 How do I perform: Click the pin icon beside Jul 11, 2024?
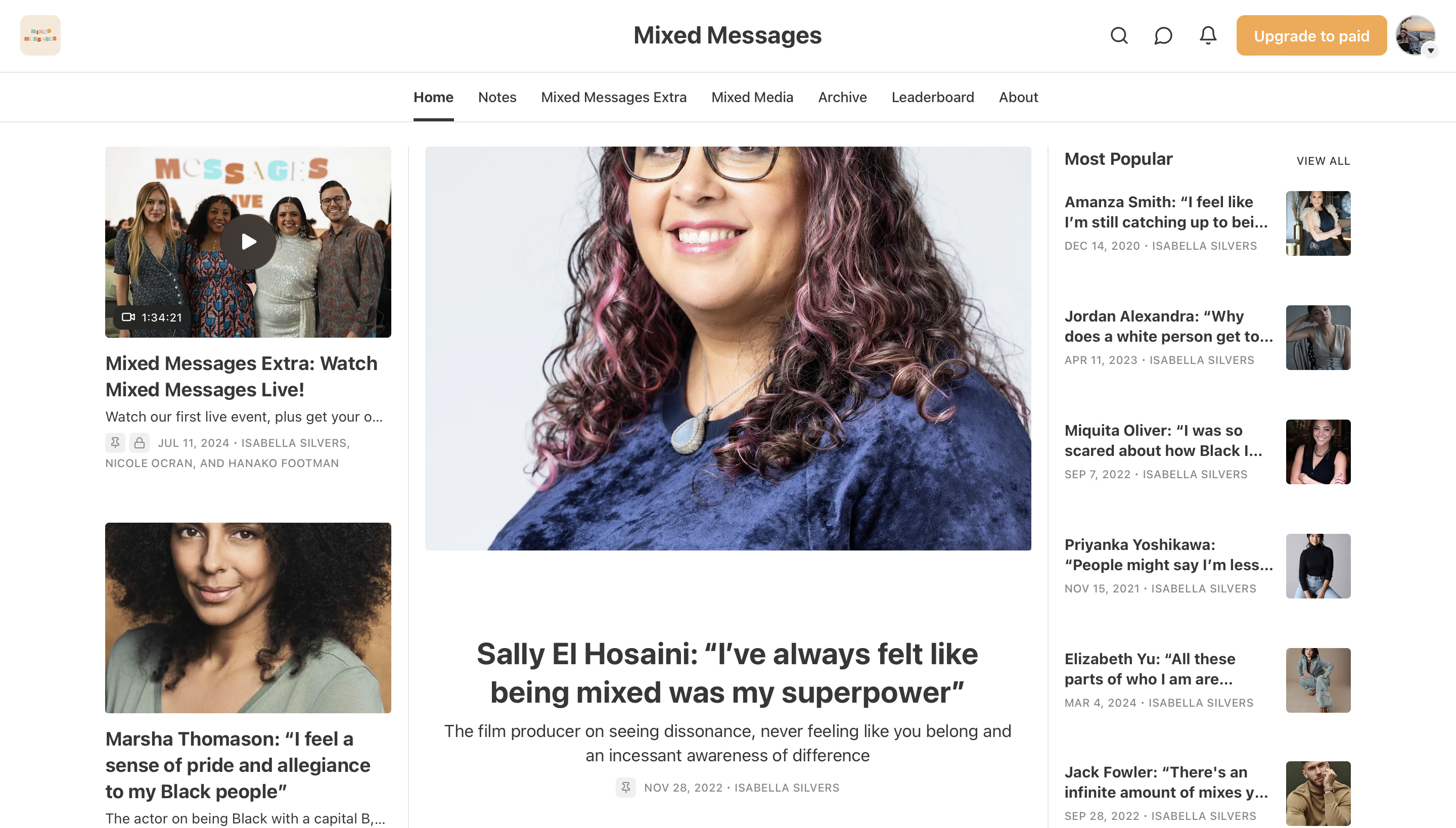point(115,442)
